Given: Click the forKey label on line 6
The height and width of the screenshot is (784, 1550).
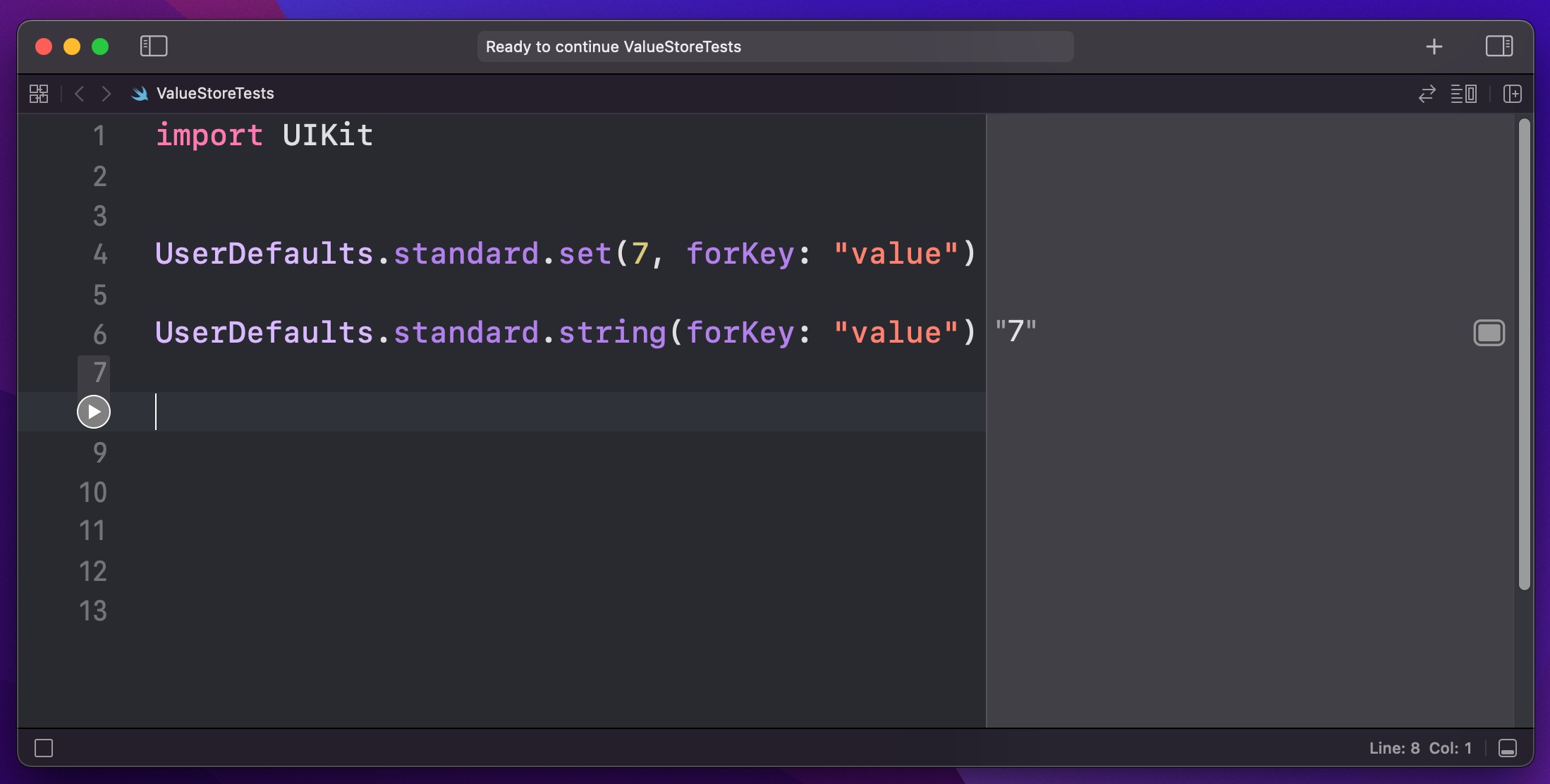Looking at the screenshot, I should 740,333.
